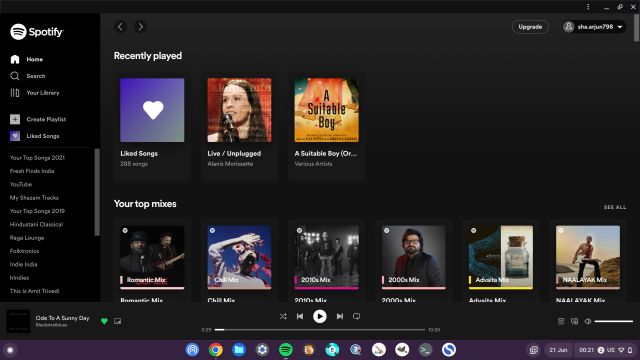Click the main page vertical scrollbar
This screenshot has height=360, width=640.
[636, 29]
